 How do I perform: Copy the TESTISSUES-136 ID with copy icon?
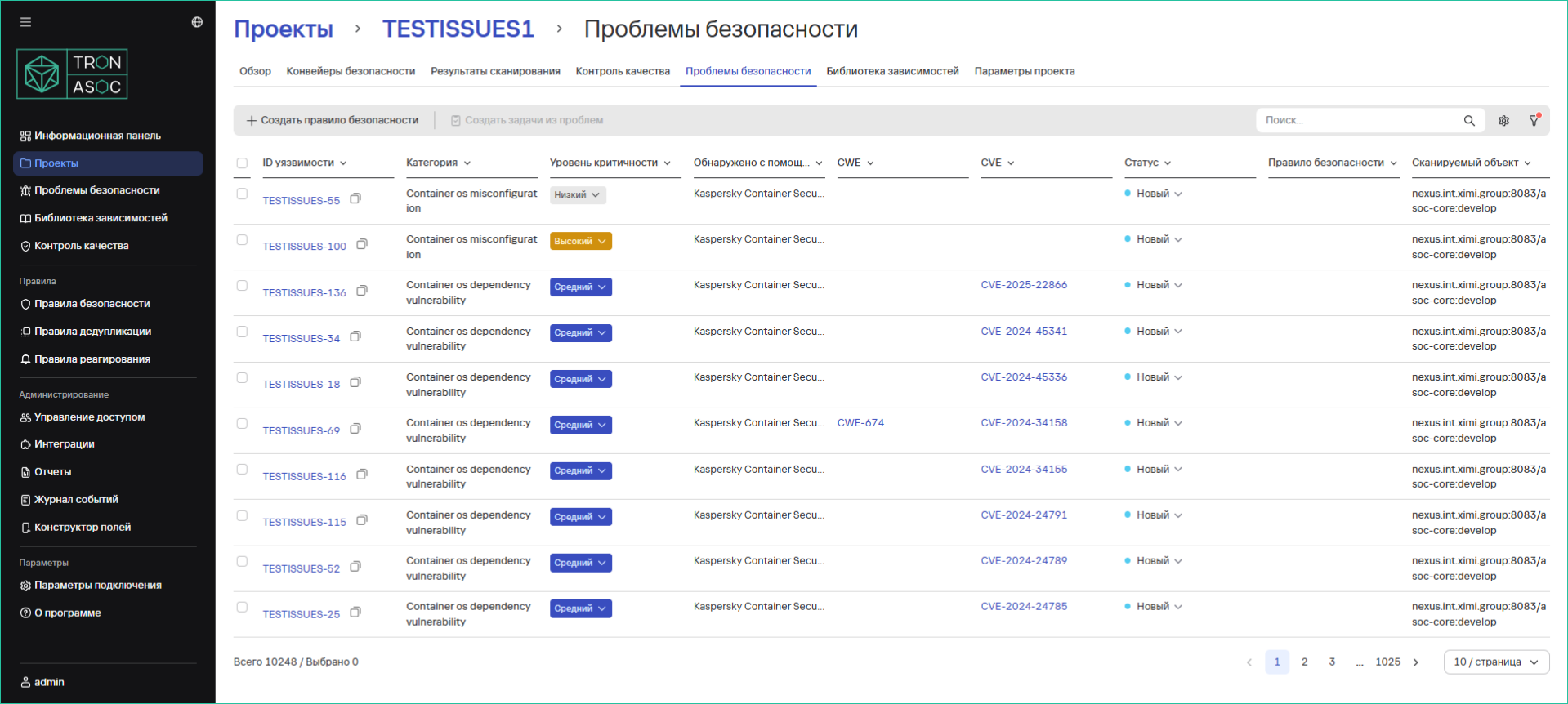[362, 291]
